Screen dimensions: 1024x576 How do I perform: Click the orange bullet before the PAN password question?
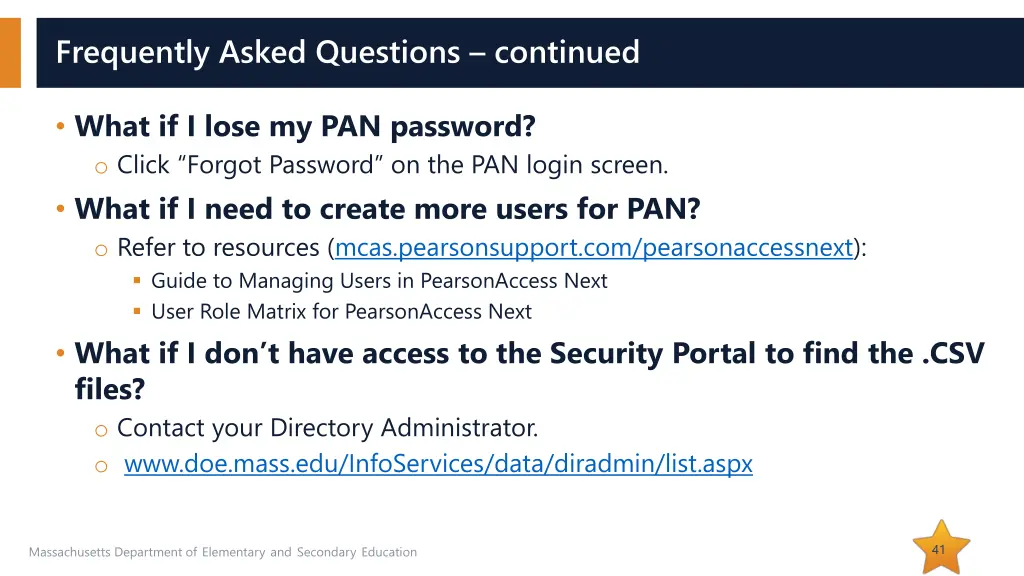[x=61, y=127]
